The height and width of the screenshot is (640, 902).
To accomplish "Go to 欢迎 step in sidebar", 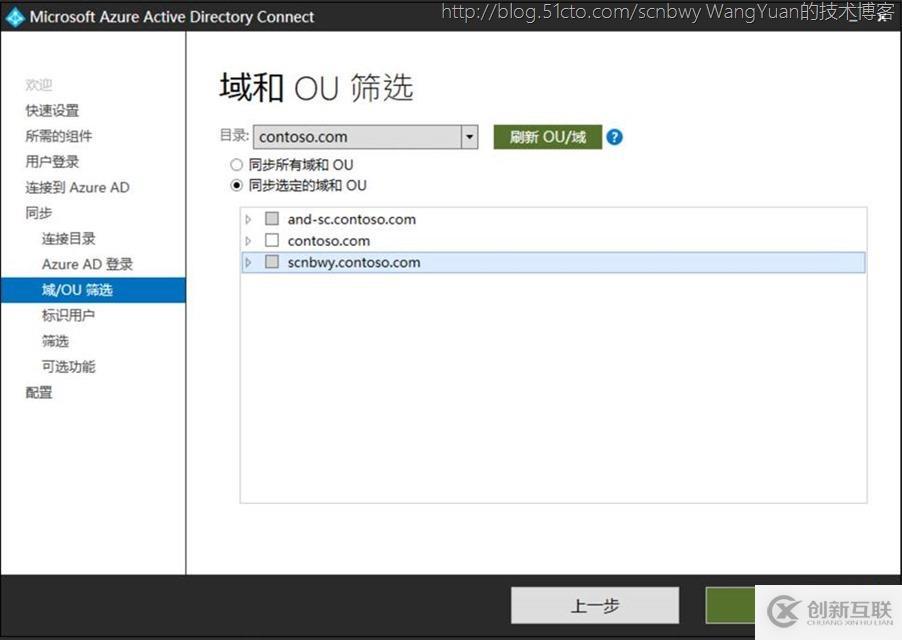I will click(x=39, y=85).
